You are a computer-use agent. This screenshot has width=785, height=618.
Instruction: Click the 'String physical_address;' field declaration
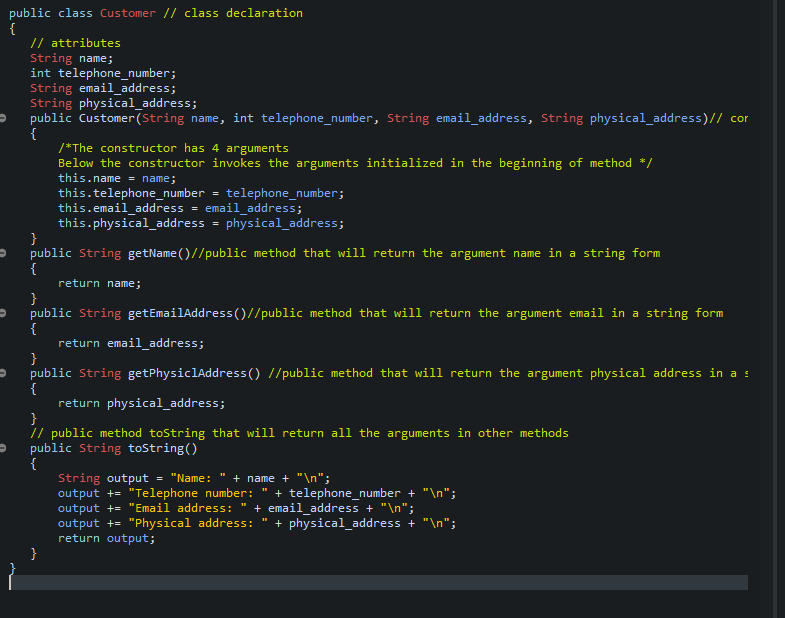[114, 103]
